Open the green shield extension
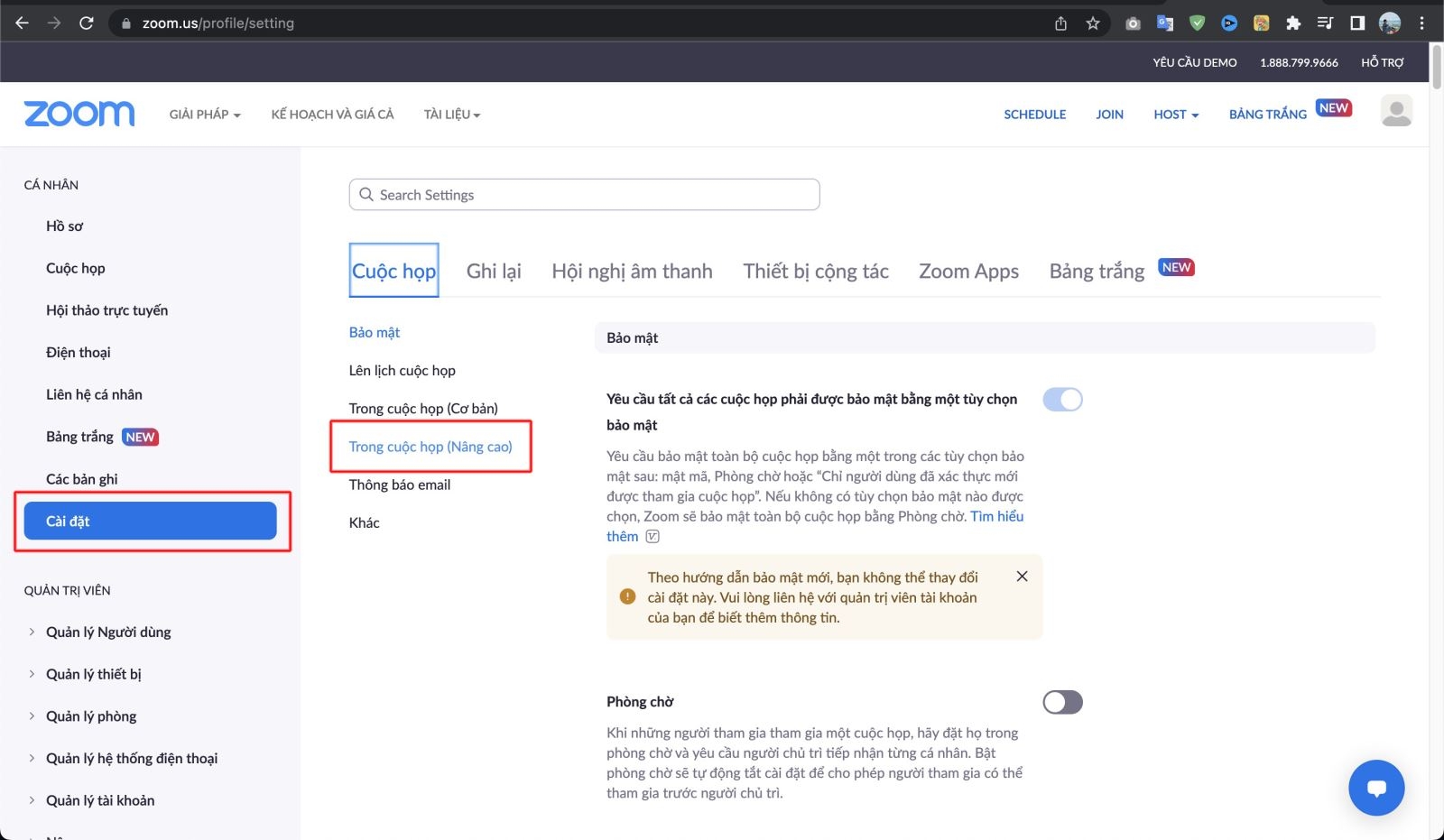The height and width of the screenshot is (840, 1444). click(1198, 23)
